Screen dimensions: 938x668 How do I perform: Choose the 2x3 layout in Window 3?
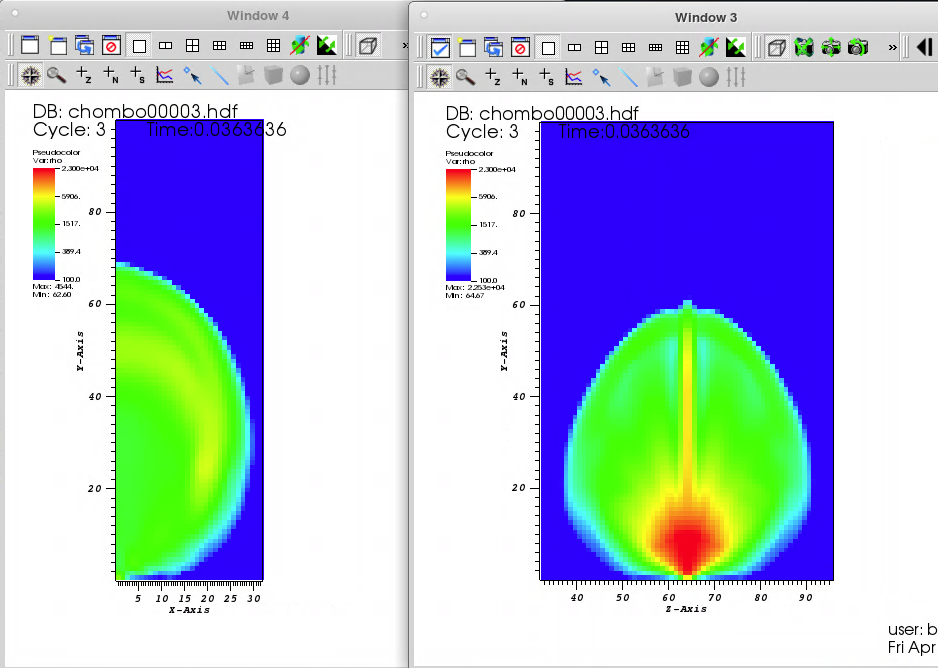(628, 47)
